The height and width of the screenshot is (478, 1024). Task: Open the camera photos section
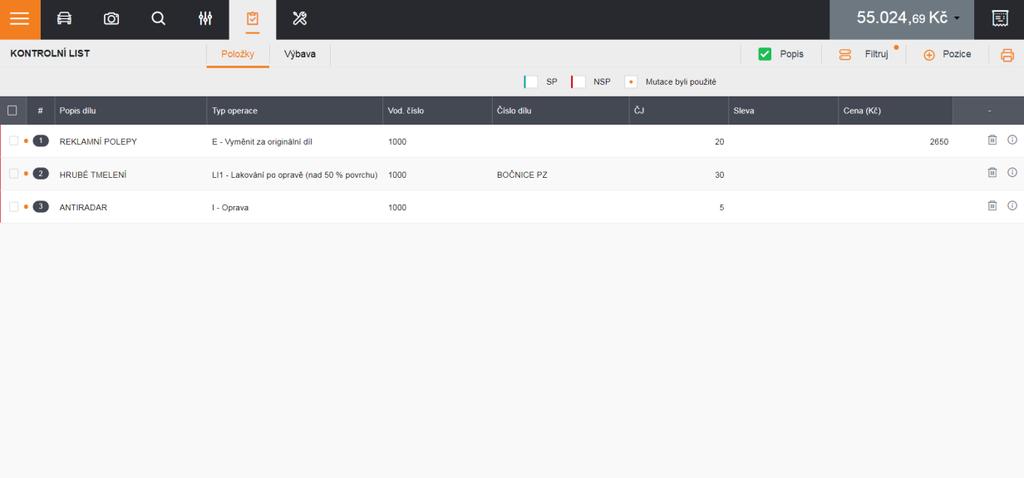112,19
